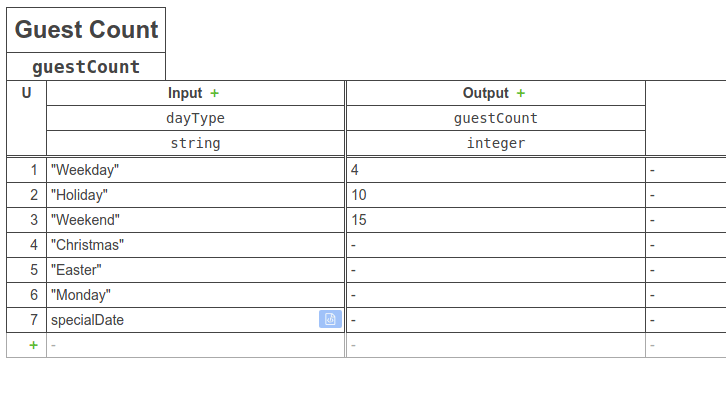Edit the "Weekday" input entry
The height and width of the screenshot is (418, 726).
tap(195, 170)
